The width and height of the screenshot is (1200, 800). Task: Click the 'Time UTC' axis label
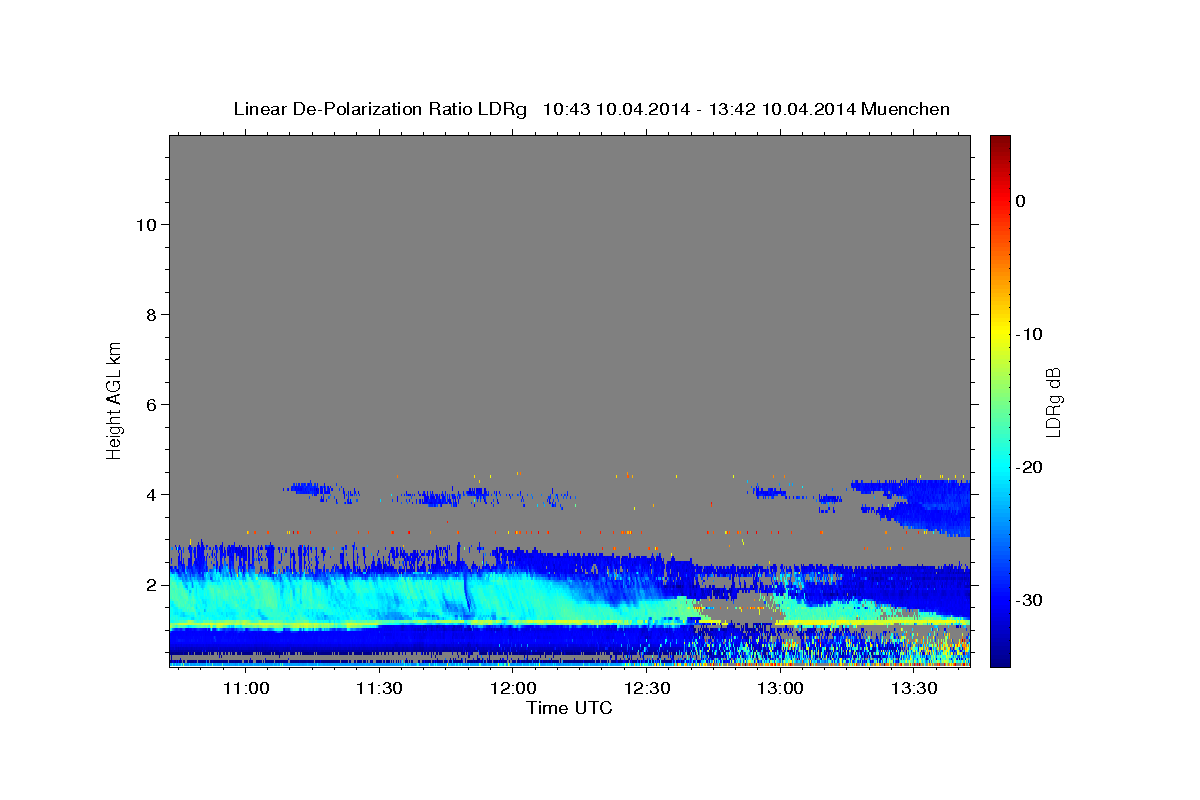(569, 708)
